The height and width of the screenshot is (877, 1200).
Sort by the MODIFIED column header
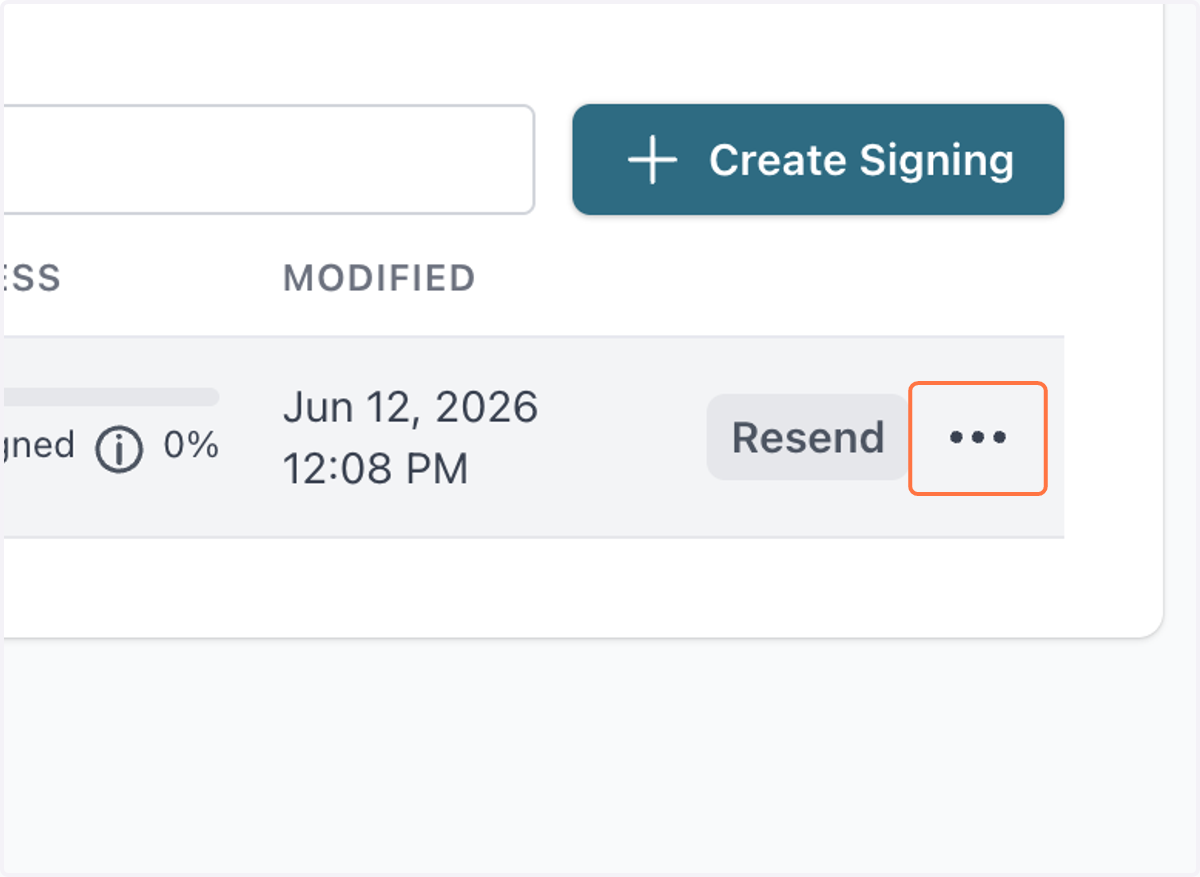(x=379, y=278)
